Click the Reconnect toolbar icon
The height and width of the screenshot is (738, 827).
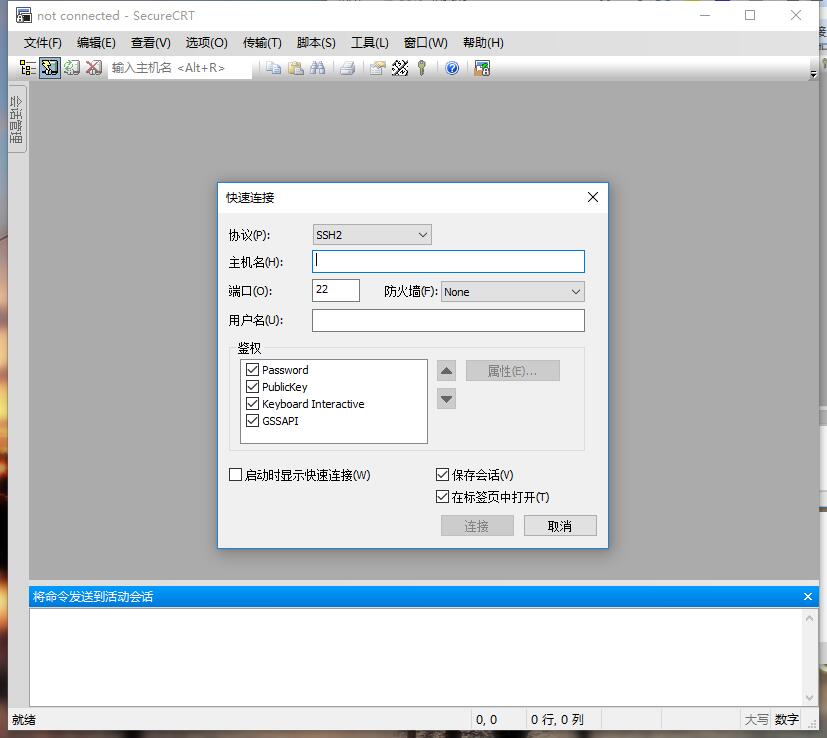pos(72,68)
